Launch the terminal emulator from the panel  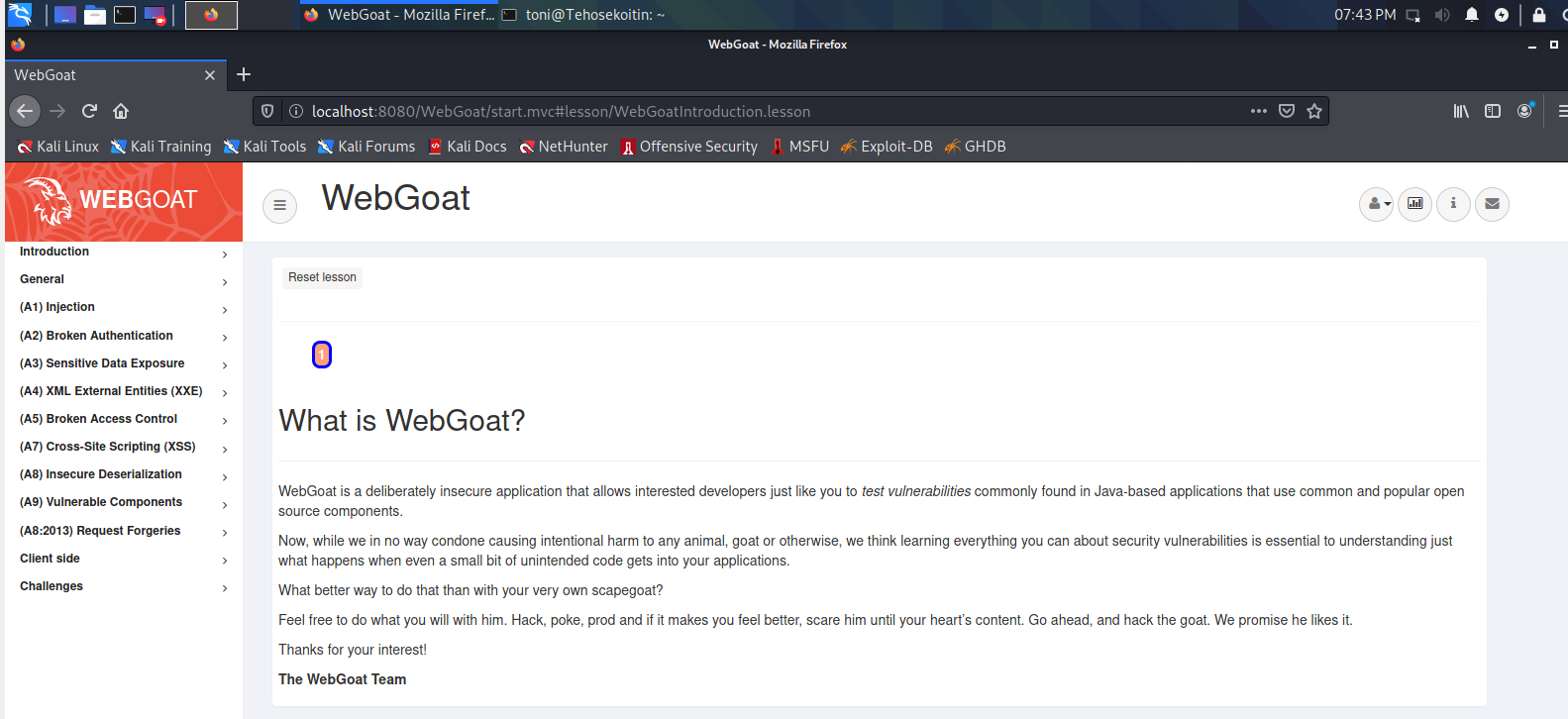[x=125, y=15]
